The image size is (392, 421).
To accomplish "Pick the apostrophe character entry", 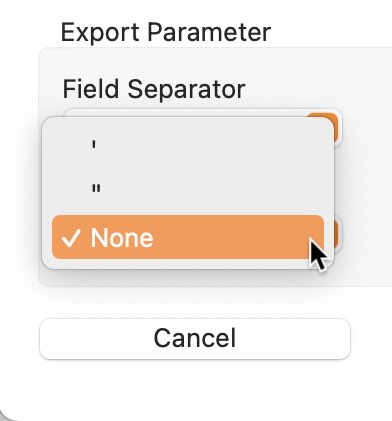I will (x=188, y=146).
